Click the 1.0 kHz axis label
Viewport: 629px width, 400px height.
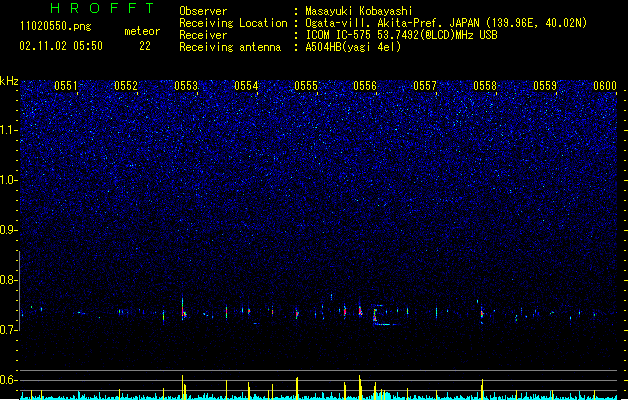[x=8, y=180]
